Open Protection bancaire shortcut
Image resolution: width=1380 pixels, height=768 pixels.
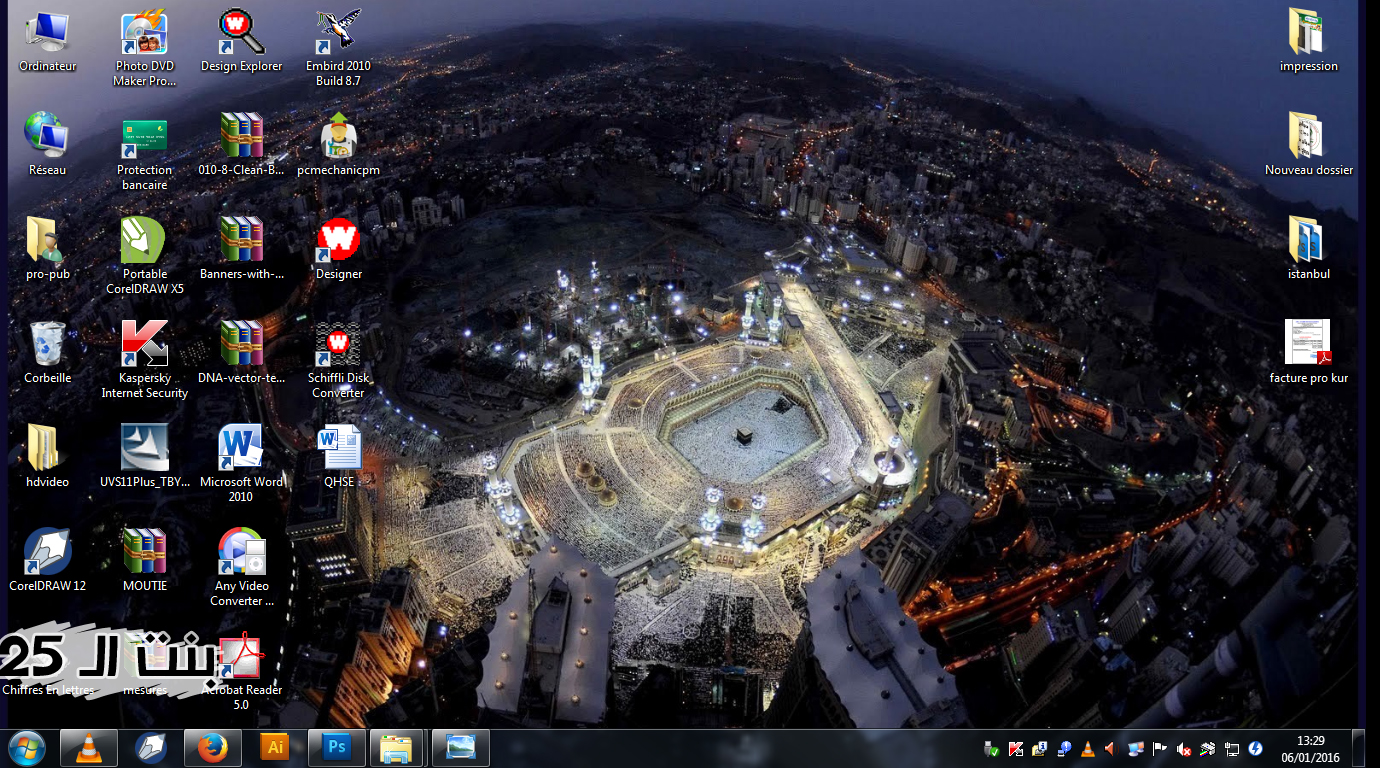[144, 153]
